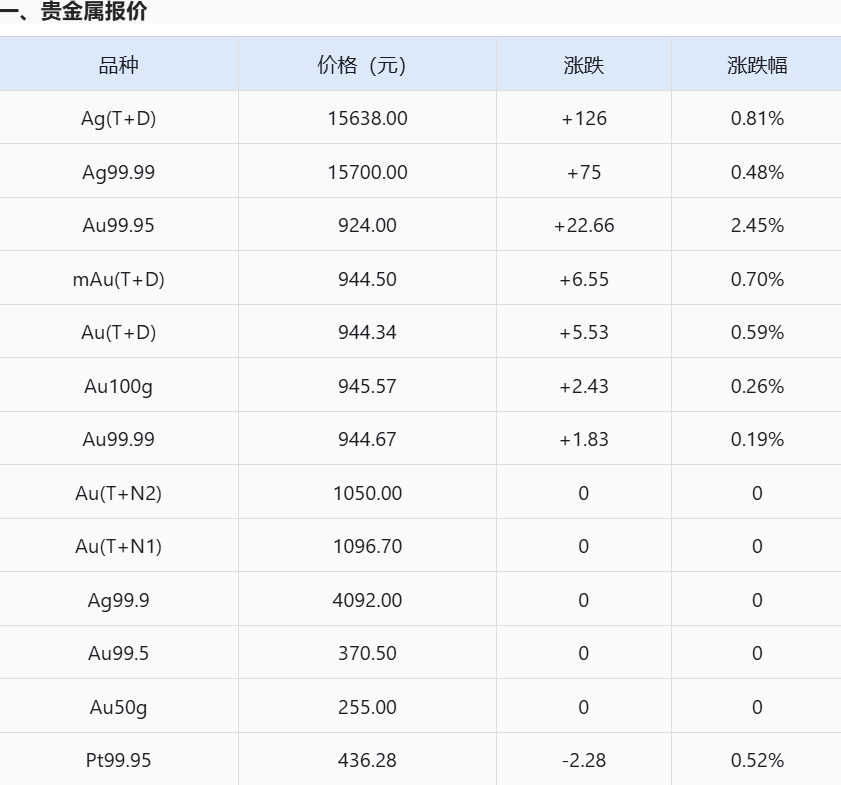Click the Pt99.95 change value -2.28
The width and height of the screenshot is (841, 785).
[x=584, y=760]
